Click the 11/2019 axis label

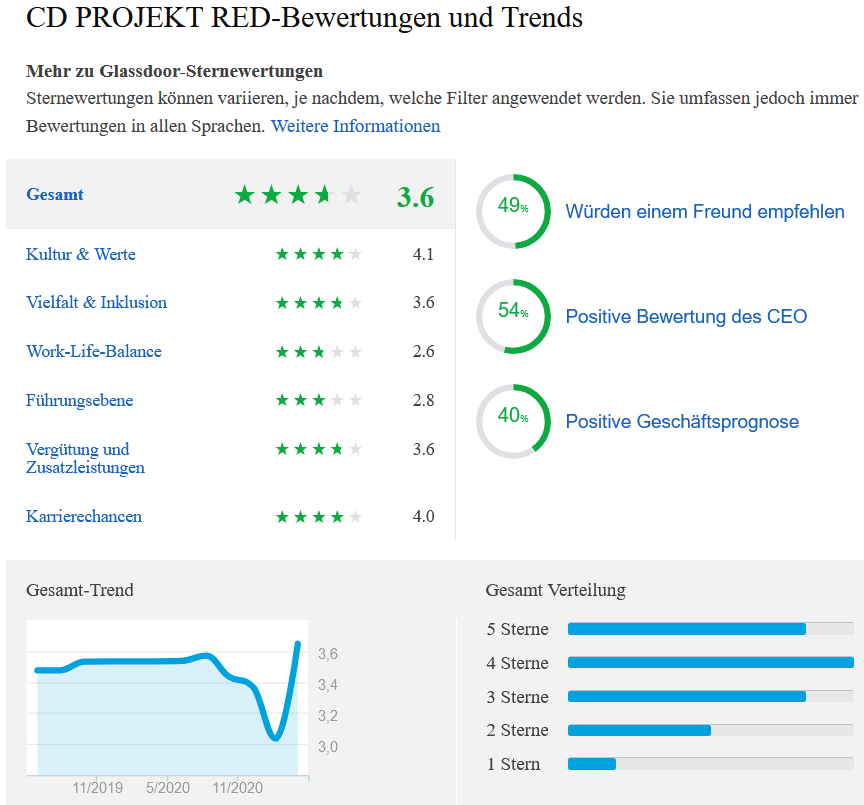point(98,787)
